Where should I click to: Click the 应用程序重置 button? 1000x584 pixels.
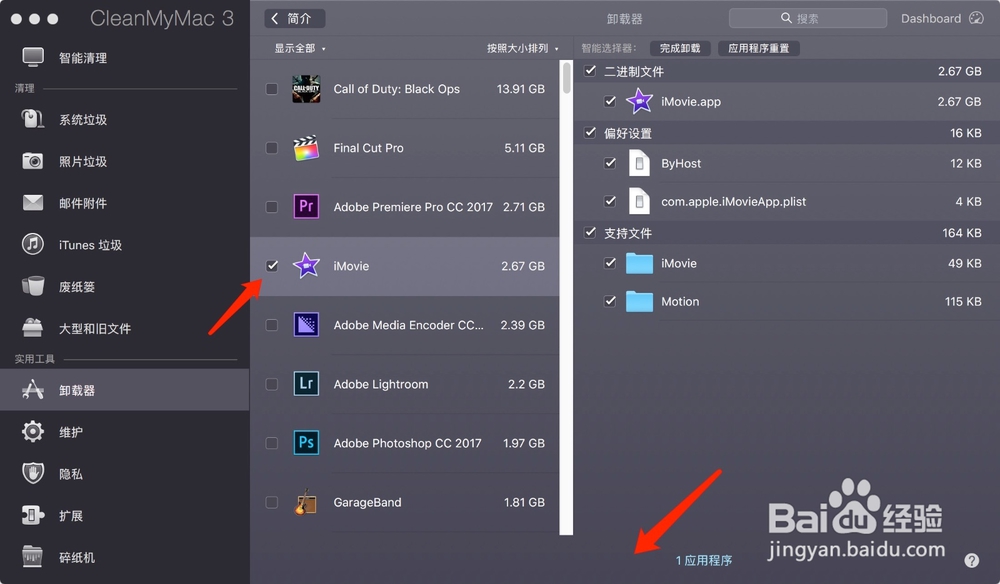(x=758, y=48)
